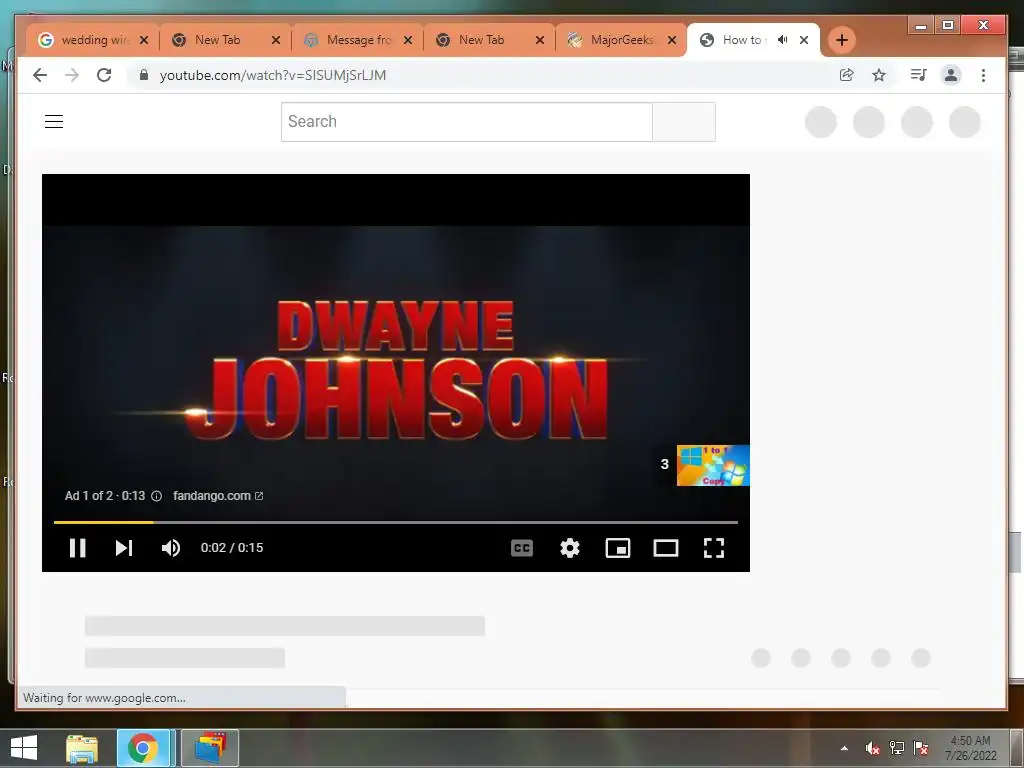Switch to the wedding tab
Screen dimensions: 1024x768
point(93,40)
